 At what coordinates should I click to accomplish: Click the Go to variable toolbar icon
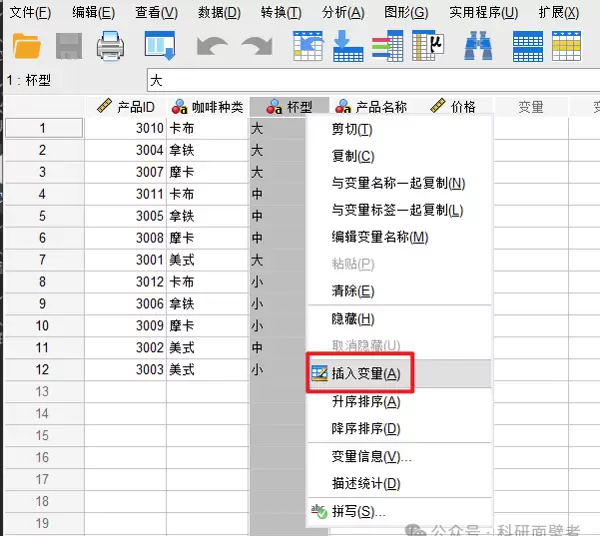[x=348, y=45]
